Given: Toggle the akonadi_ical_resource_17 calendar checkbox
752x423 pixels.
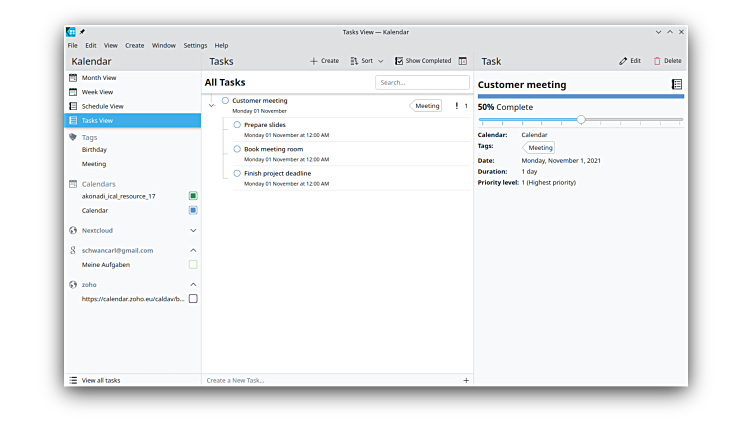Looking at the screenshot, I should click(x=193, y=196).
